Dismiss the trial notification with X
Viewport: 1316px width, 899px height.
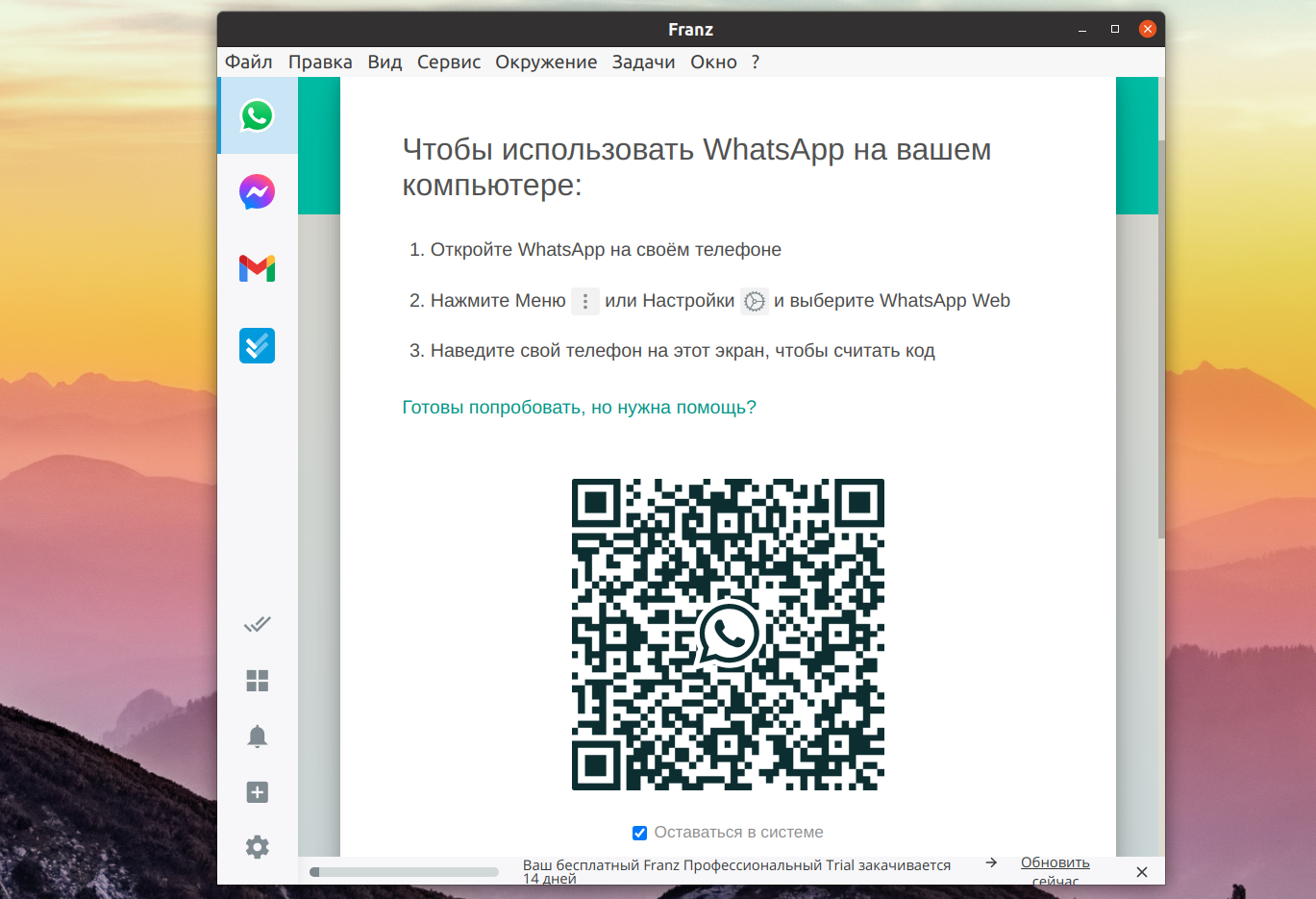click(1142, 872)
